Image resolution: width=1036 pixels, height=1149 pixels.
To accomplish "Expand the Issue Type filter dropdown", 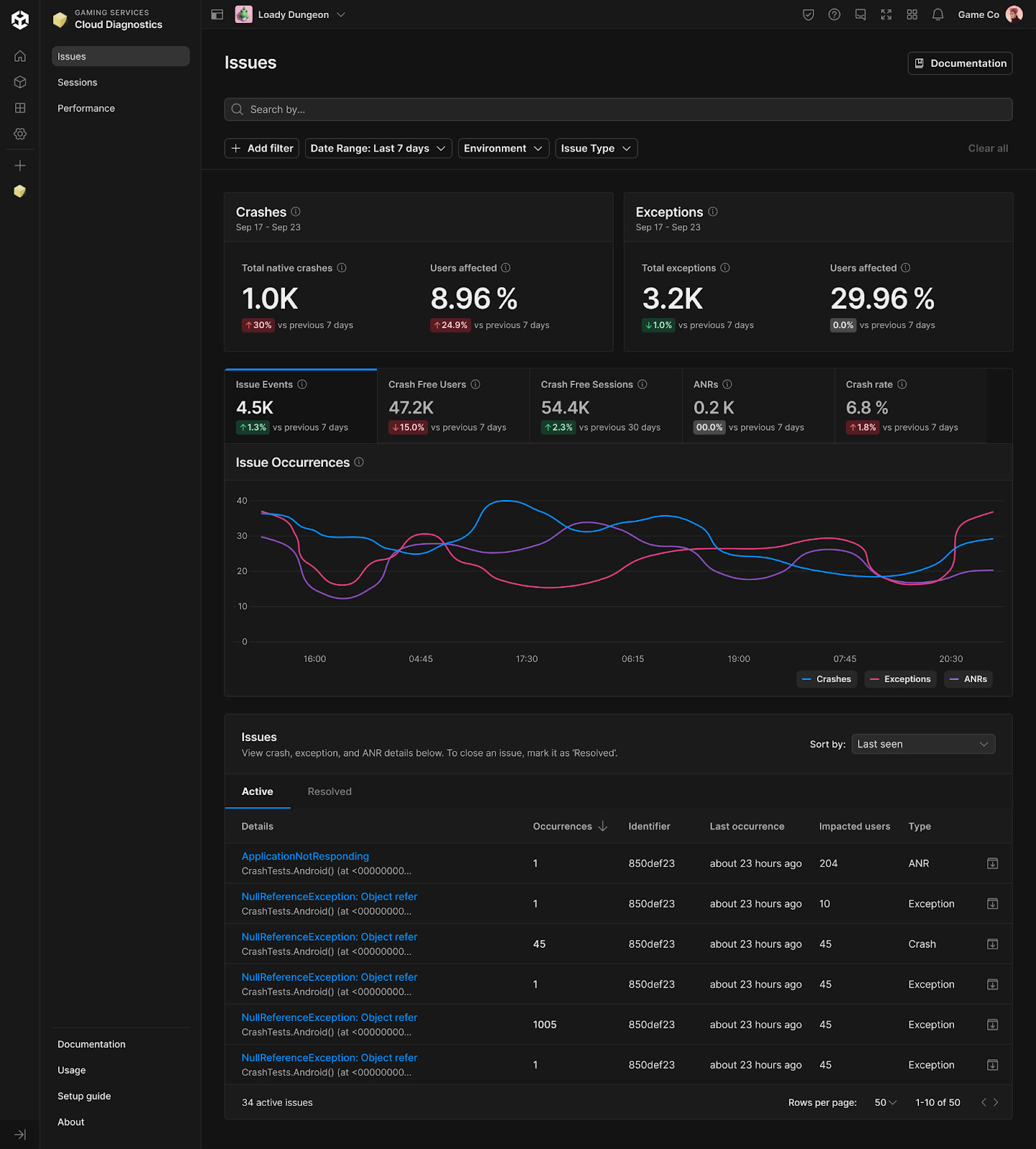I will [x=596, y=148].
